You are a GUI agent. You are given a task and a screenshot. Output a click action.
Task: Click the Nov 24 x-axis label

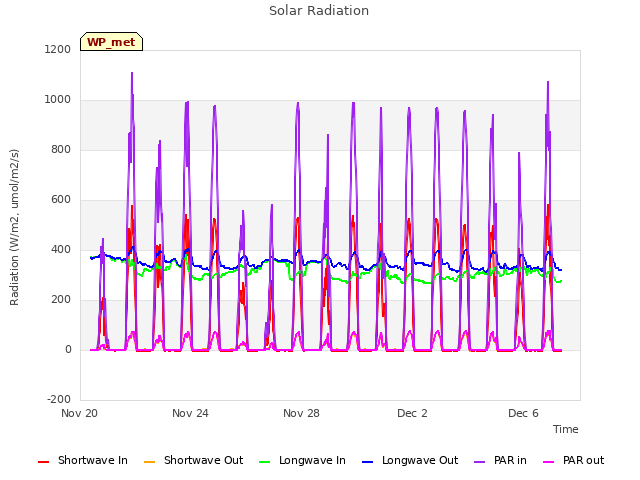tap(190, 413)
